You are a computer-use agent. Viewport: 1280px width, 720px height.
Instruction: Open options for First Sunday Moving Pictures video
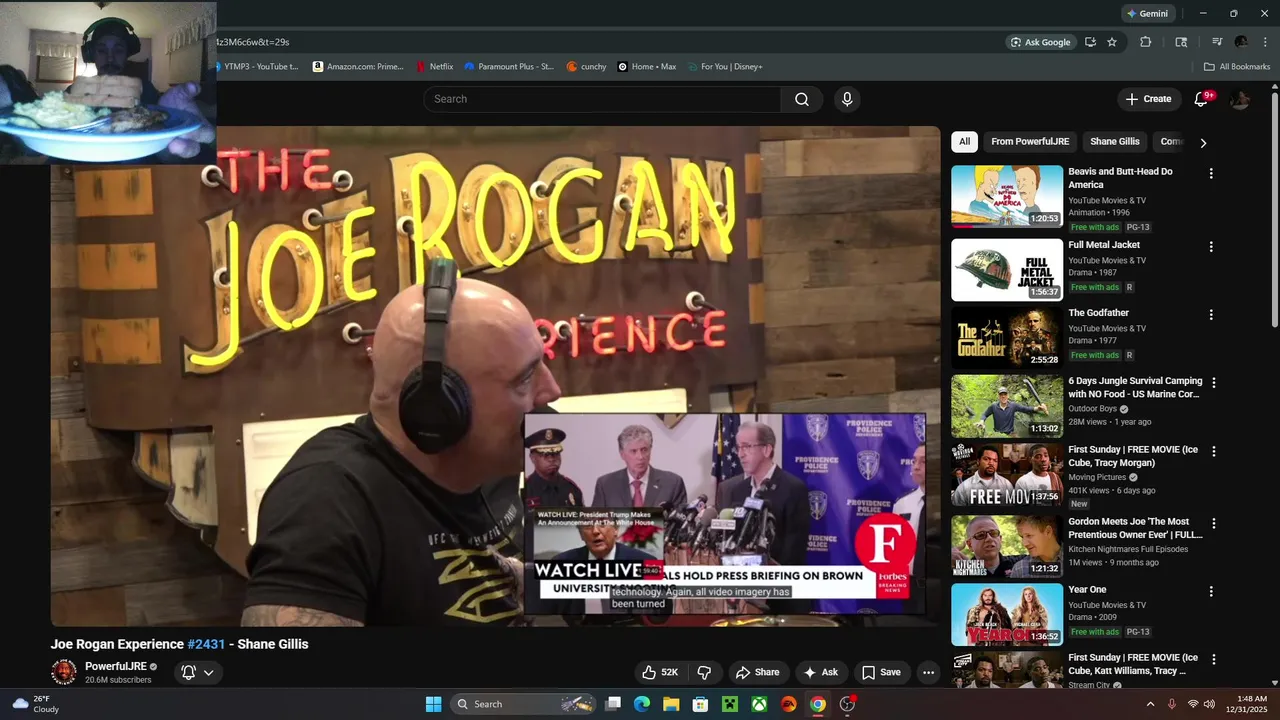1214,451
